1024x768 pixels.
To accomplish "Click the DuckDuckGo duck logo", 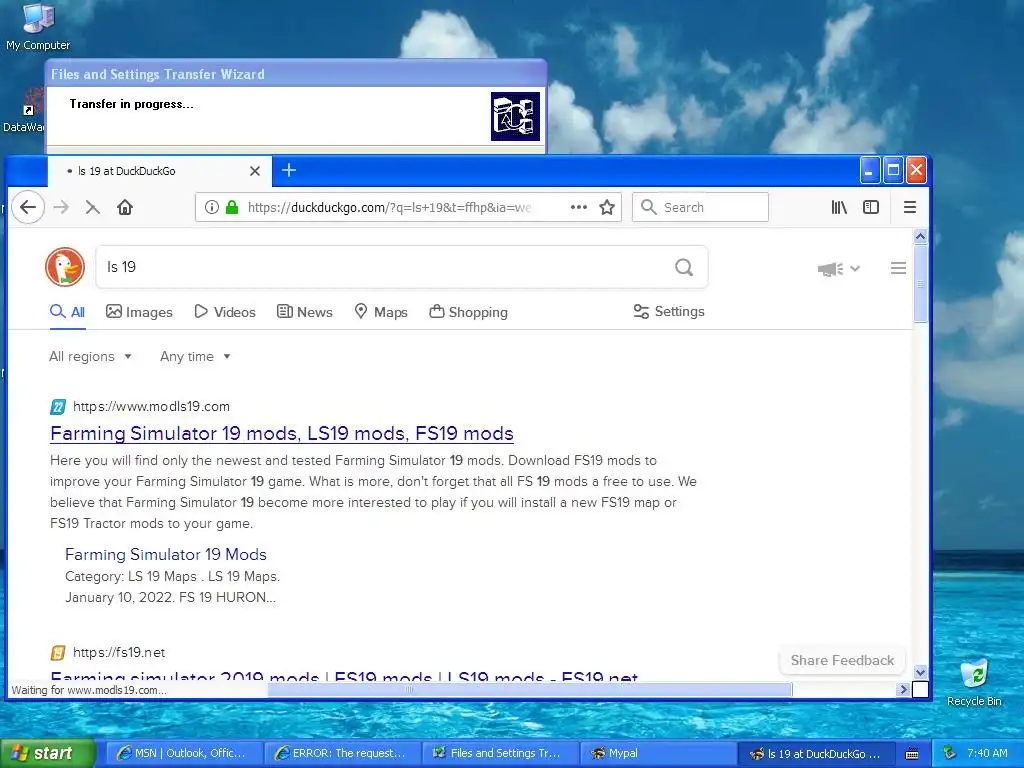I will 65,267.
